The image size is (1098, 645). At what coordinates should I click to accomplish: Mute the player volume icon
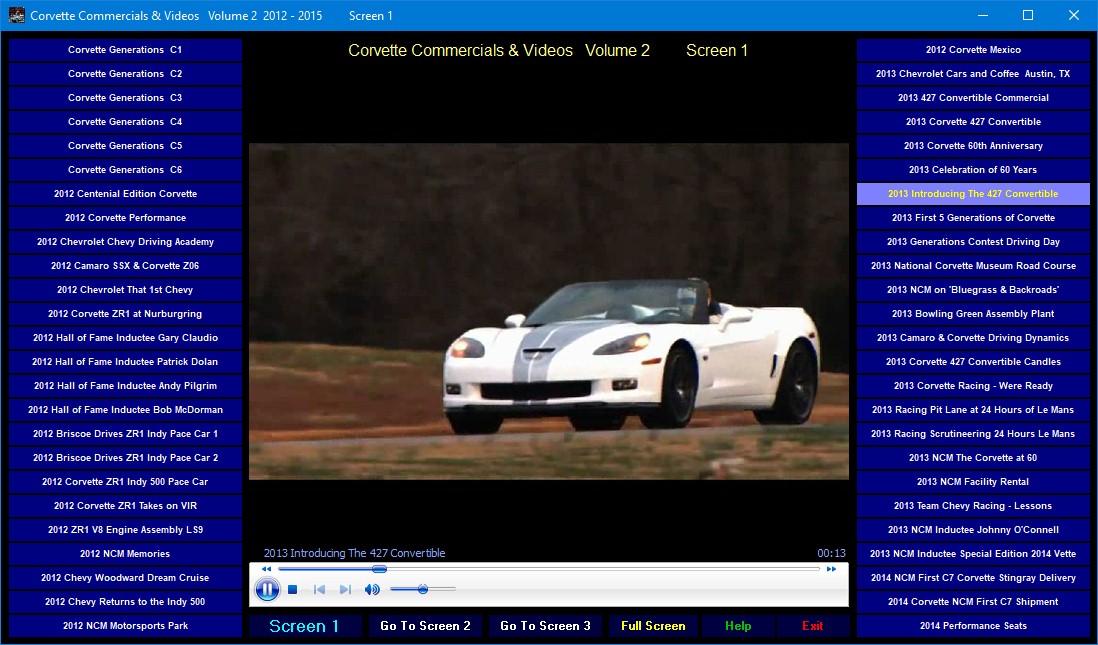pos(372,590)
